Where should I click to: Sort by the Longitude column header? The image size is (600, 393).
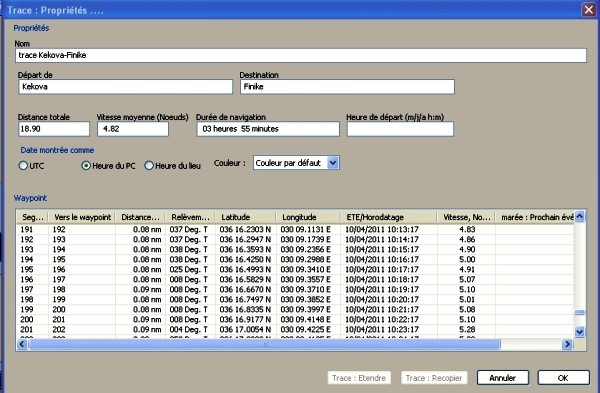(308, 217)
